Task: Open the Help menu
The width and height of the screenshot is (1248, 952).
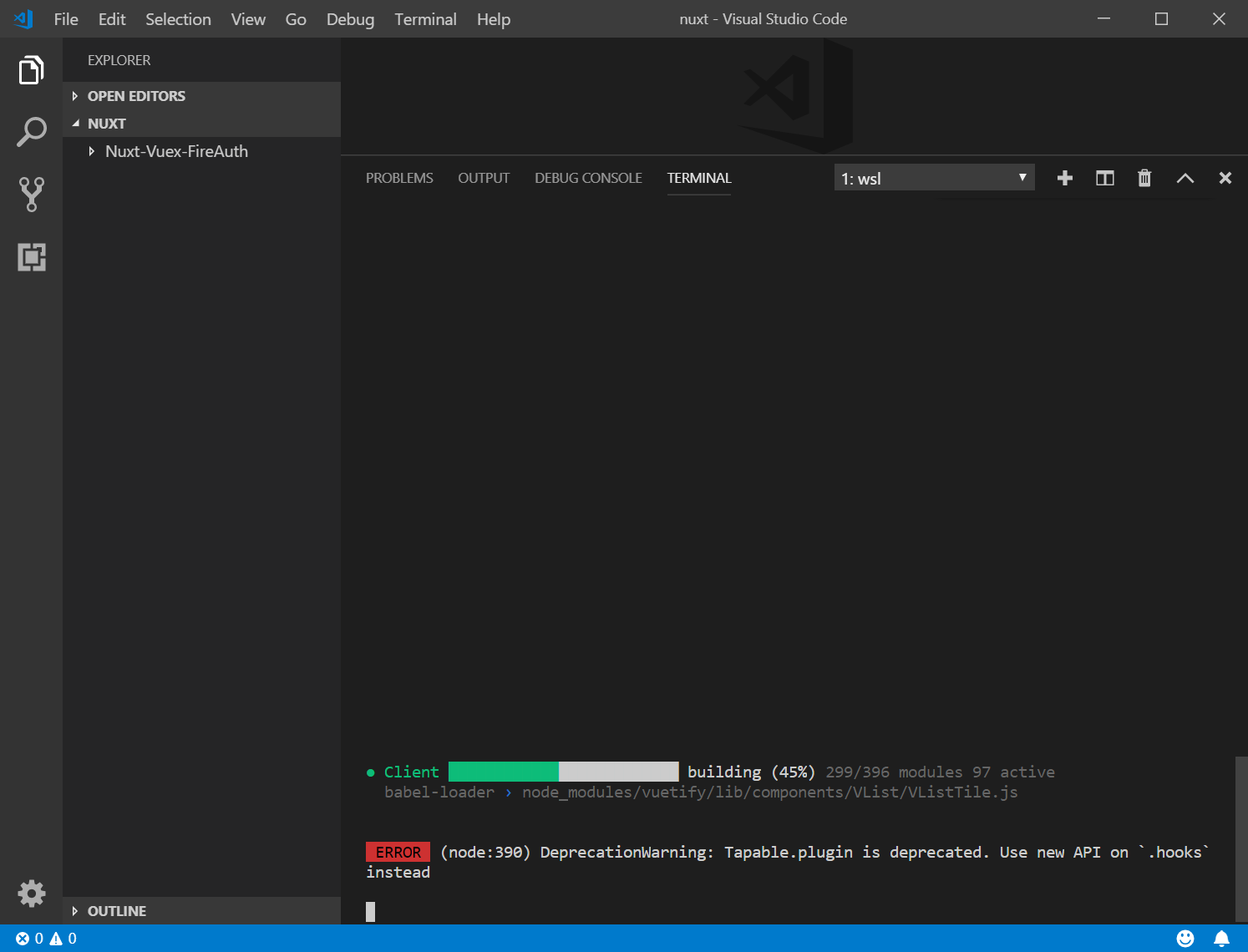Action: click(494, 19)
